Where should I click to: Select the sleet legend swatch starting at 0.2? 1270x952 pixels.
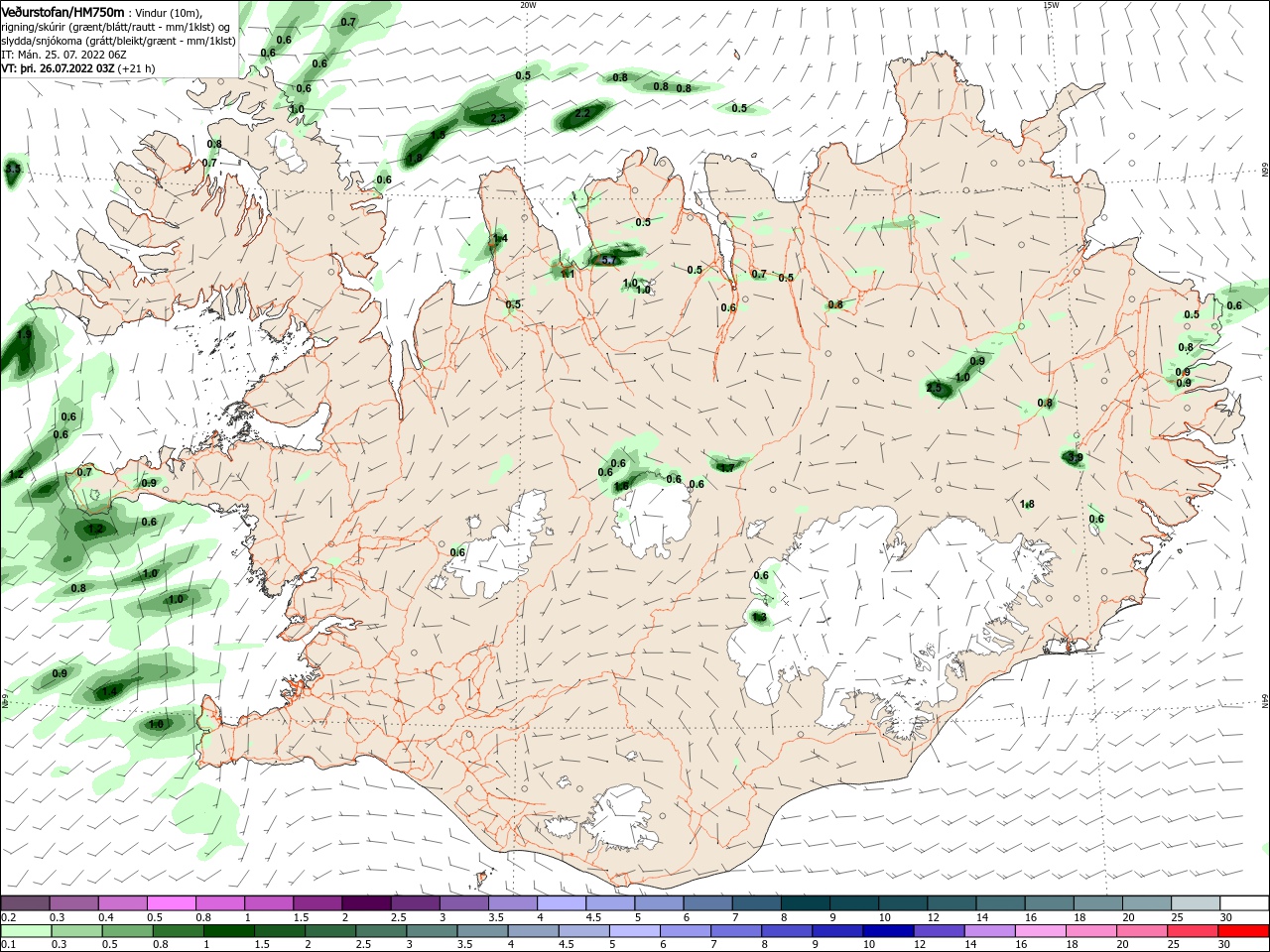[x=25, y=903]
